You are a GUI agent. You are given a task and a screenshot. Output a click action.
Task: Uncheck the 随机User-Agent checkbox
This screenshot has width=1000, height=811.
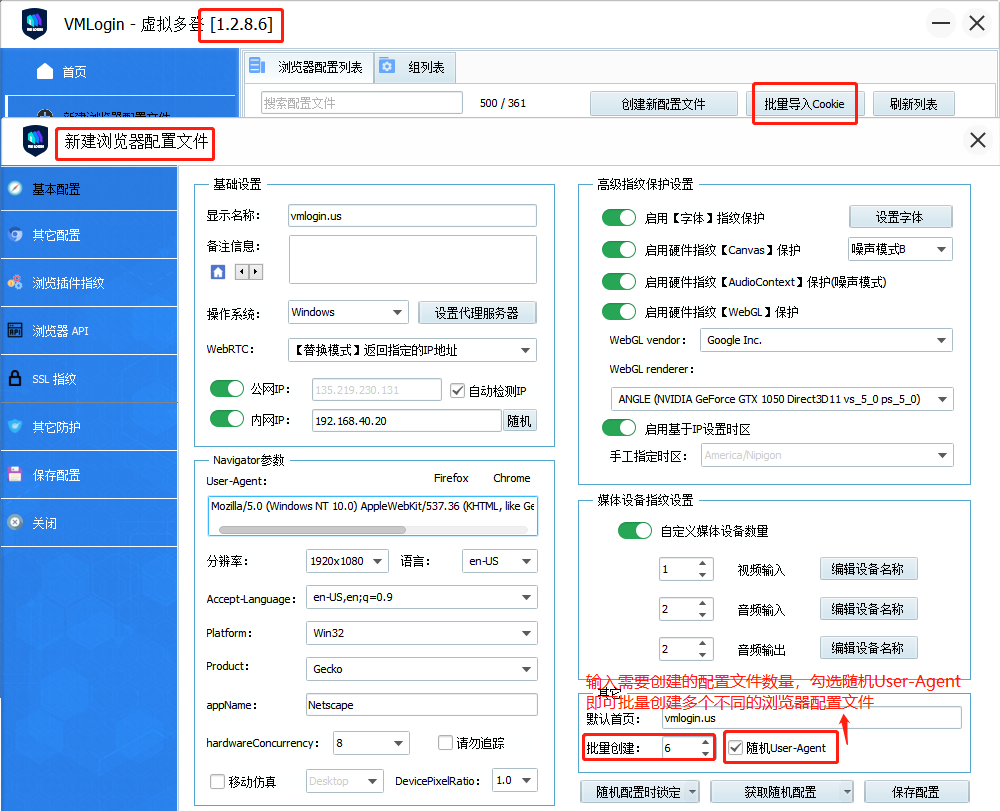tap(736, 748)
